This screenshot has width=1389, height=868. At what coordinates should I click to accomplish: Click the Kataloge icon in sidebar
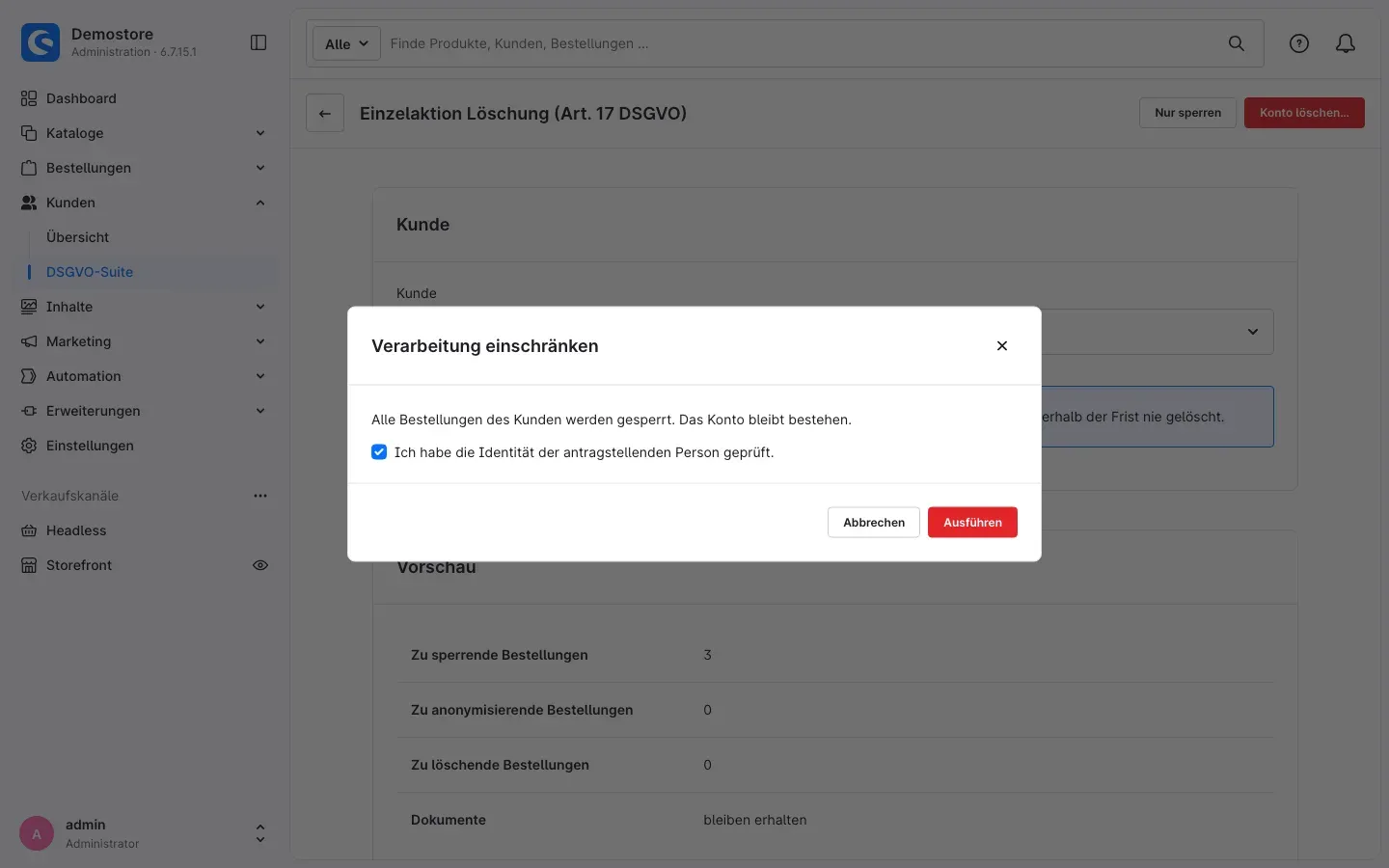29,133
